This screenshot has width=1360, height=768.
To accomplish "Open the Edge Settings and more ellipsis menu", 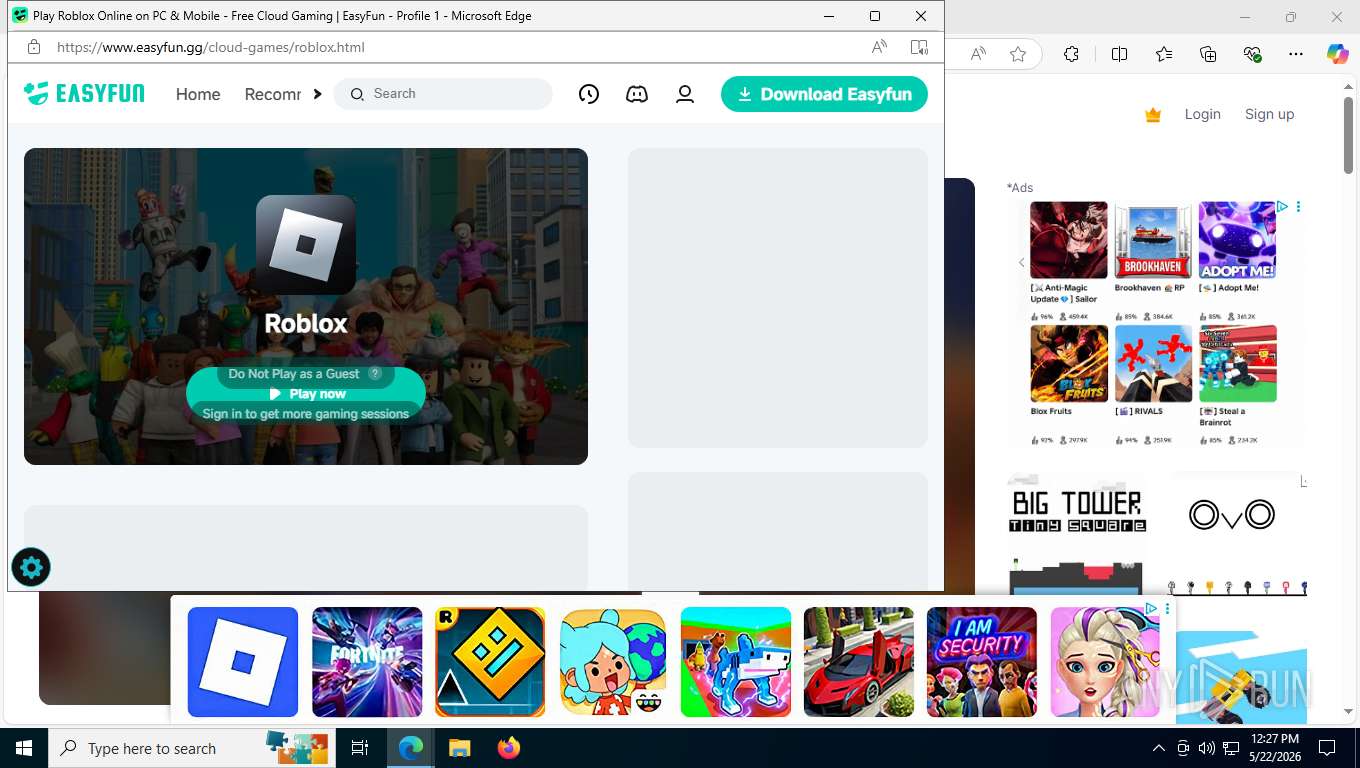I will [x=1296, y=54].
